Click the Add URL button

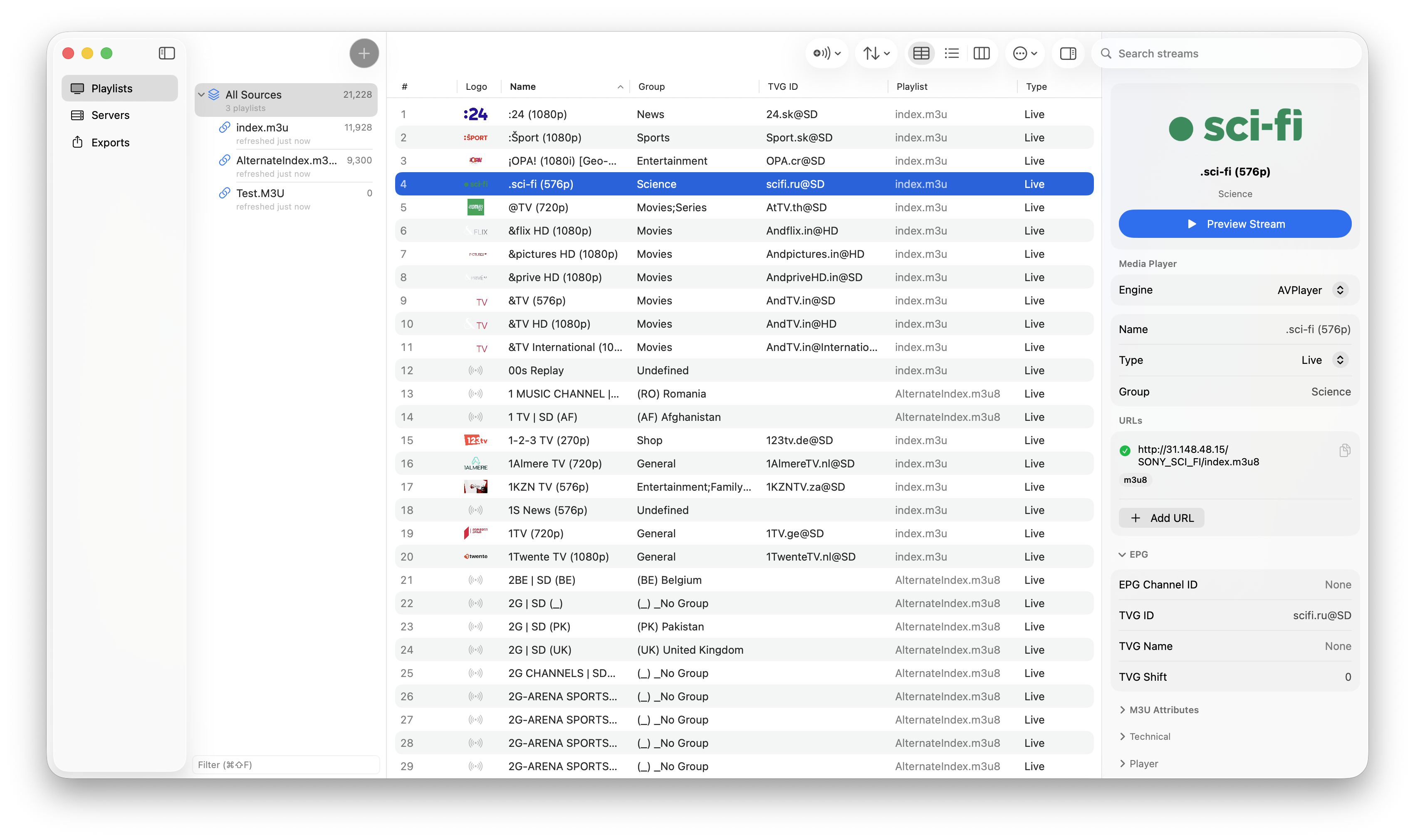(x=1161, y=517)
